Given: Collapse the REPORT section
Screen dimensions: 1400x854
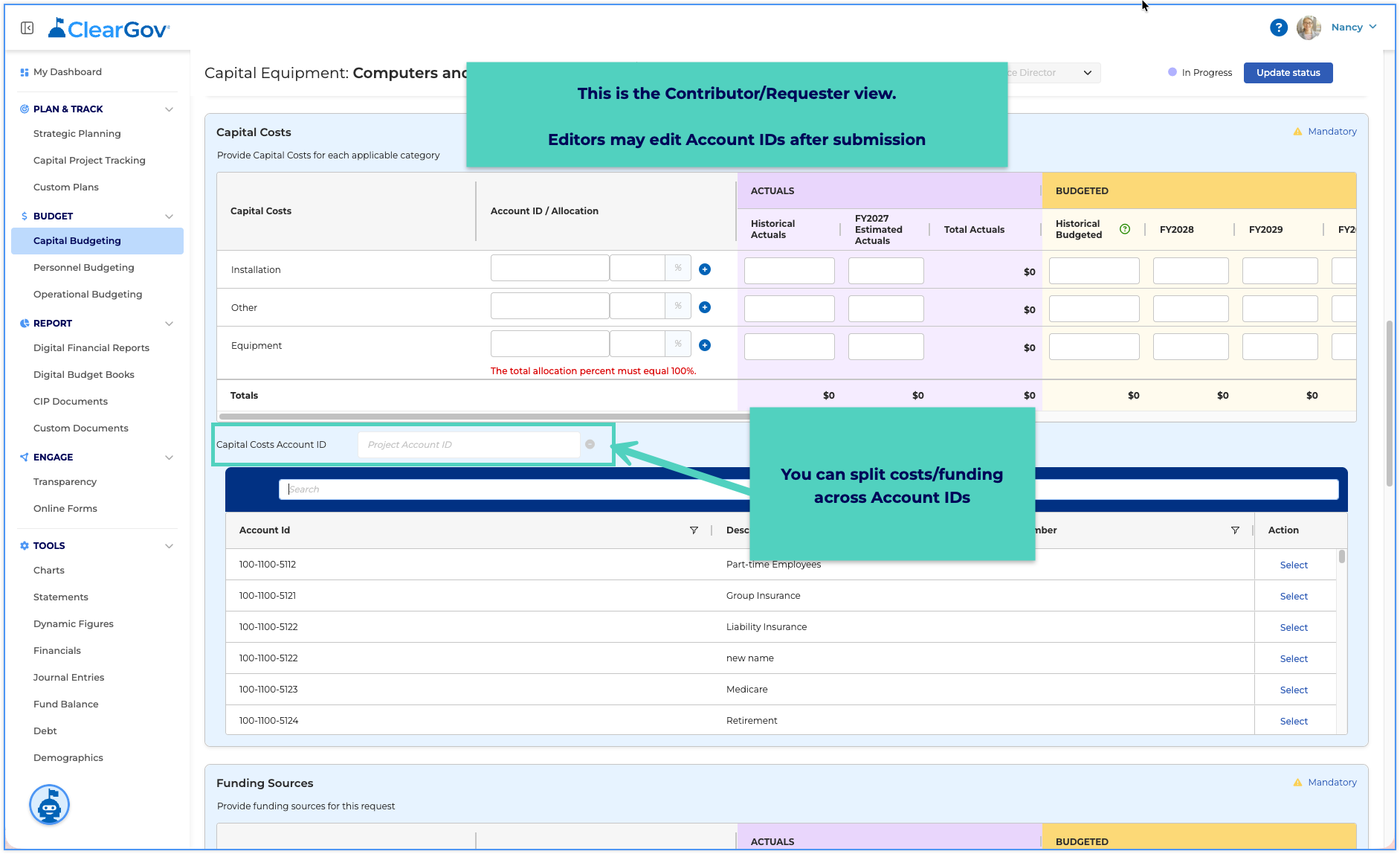Looking at the screenshot, I should coord(169,324).
